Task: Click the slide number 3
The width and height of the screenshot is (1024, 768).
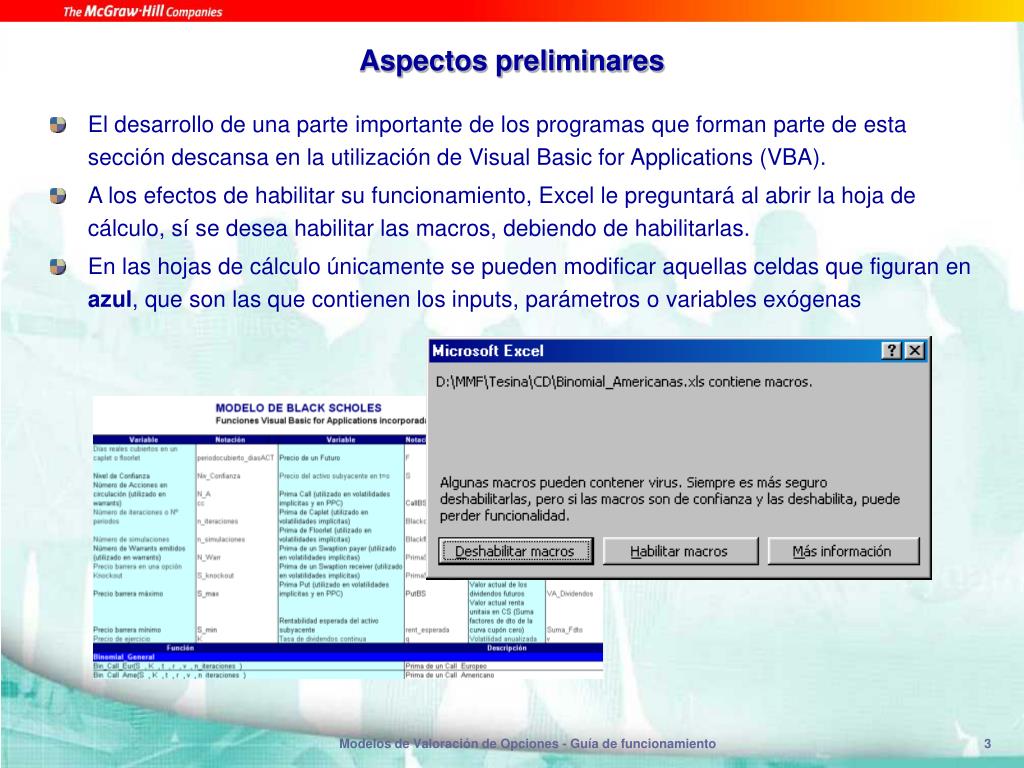Action: [988, 743]
